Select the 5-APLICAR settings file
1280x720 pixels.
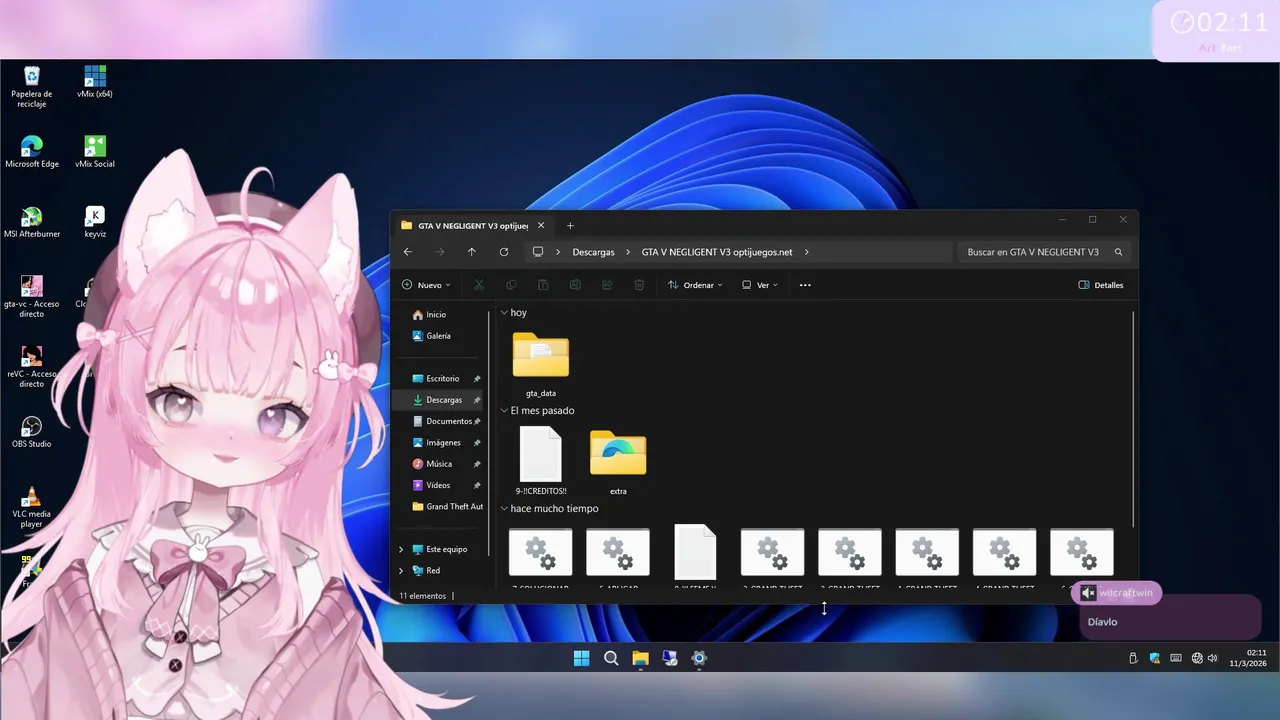618,558
